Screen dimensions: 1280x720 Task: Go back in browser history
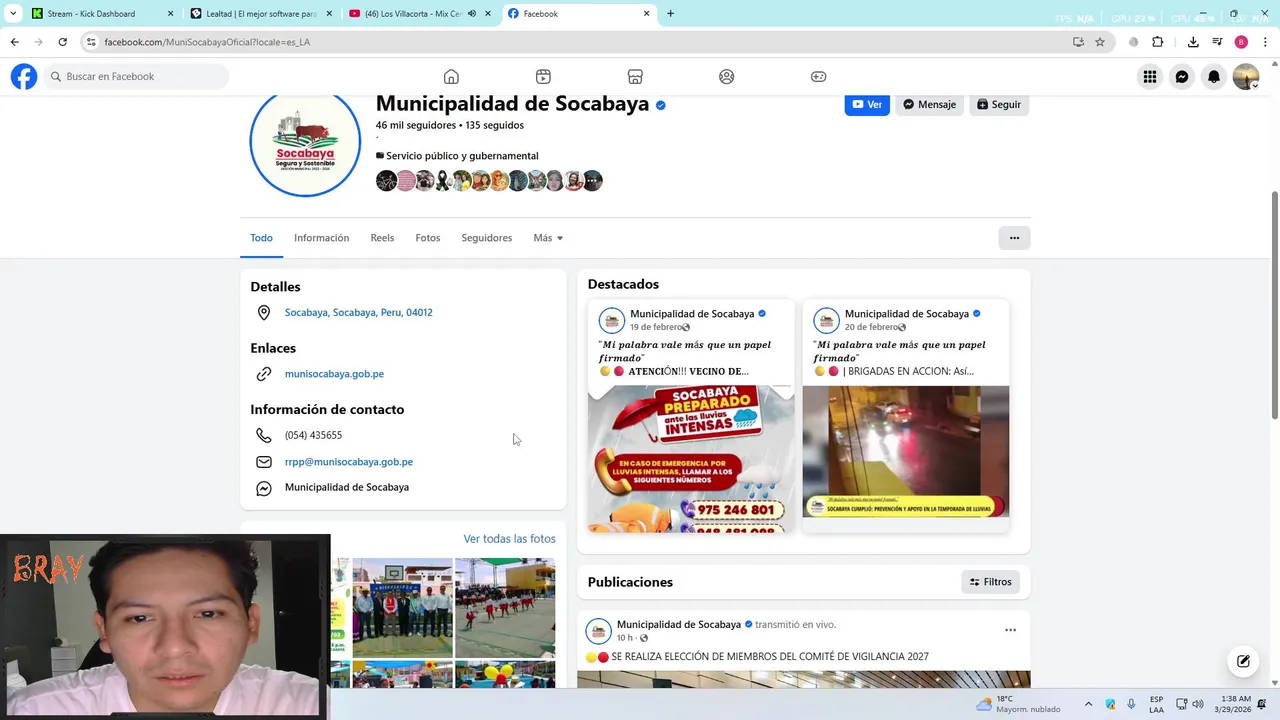coord(14,42)
